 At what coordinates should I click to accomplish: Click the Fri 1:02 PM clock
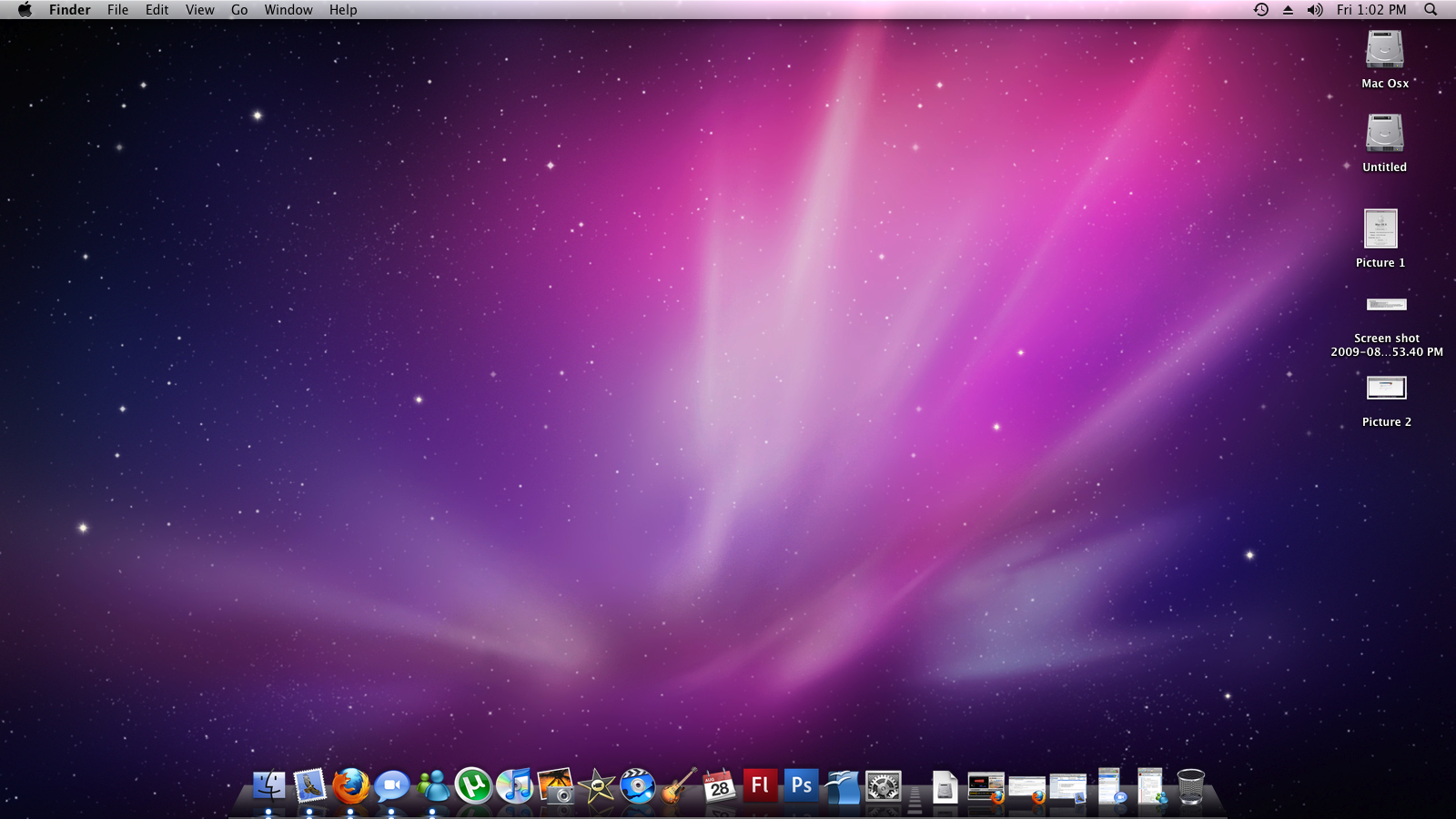[1371, 9]
